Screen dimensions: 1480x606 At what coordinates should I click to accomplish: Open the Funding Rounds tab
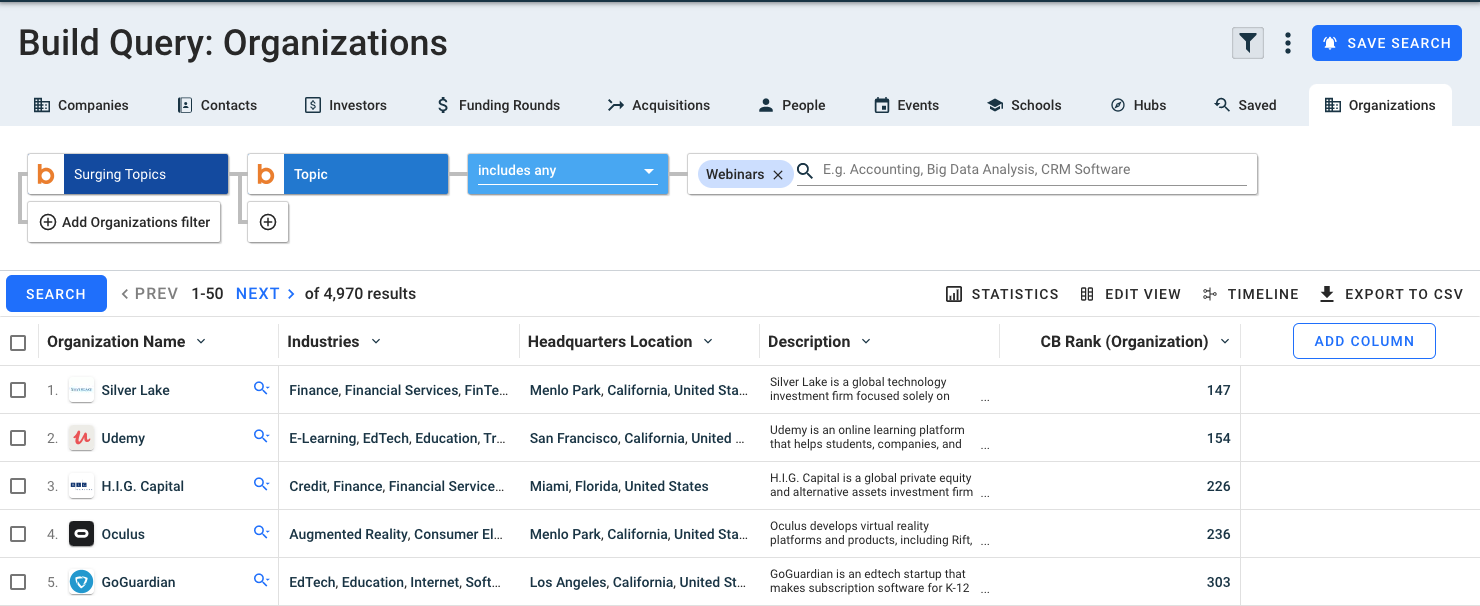tap(498, 105)
